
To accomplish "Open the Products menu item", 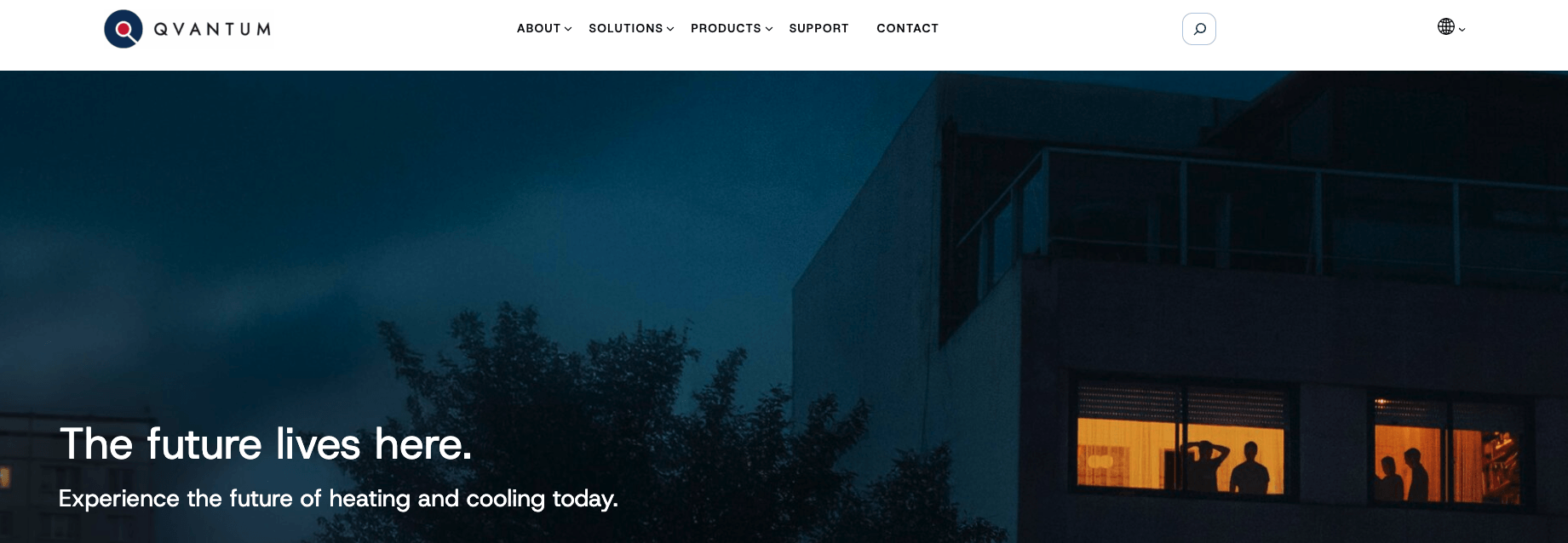I will click(x=726, y=28).
